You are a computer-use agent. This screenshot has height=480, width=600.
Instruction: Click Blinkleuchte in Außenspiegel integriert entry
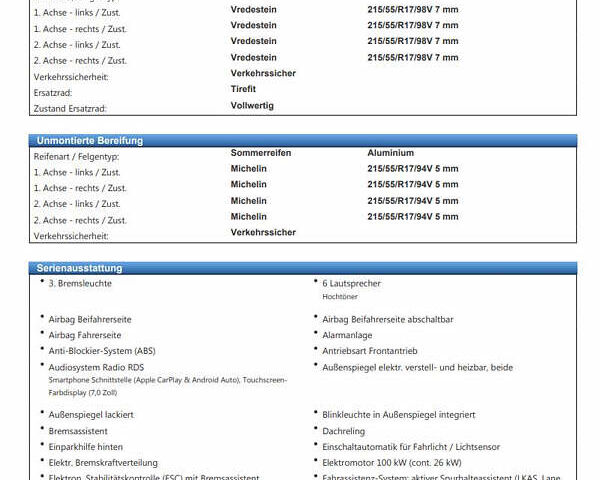click(x=398, y=414)
